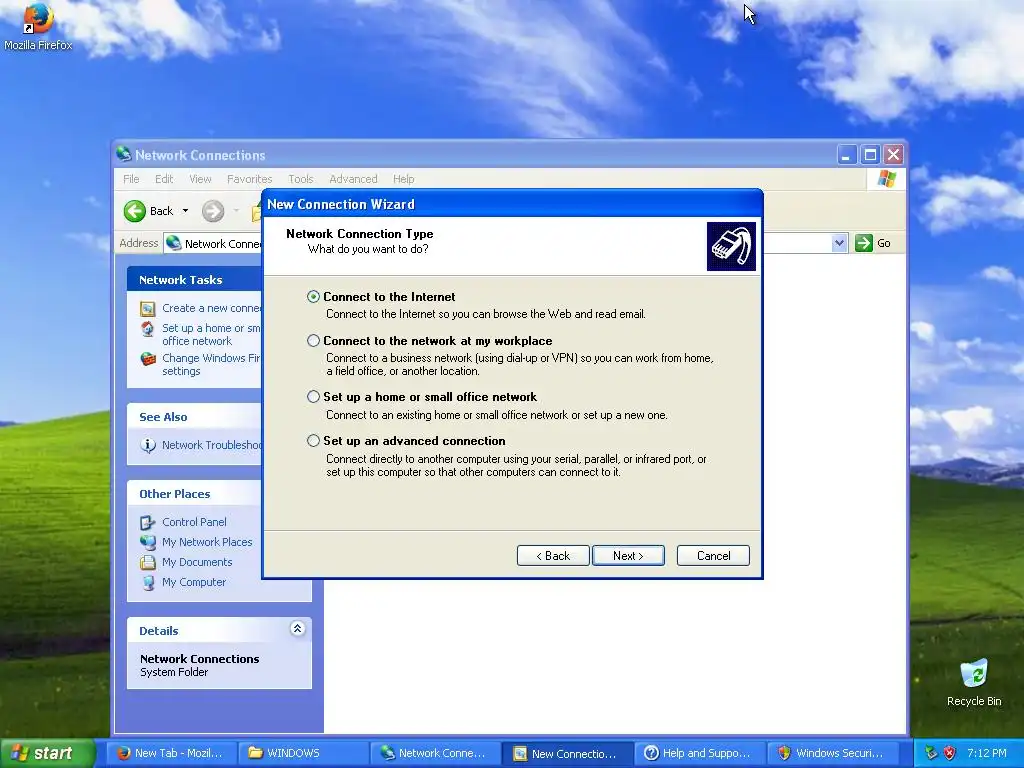
Task: Open the Tools menu
Action: pyautogui.click(x=300, y=179)
